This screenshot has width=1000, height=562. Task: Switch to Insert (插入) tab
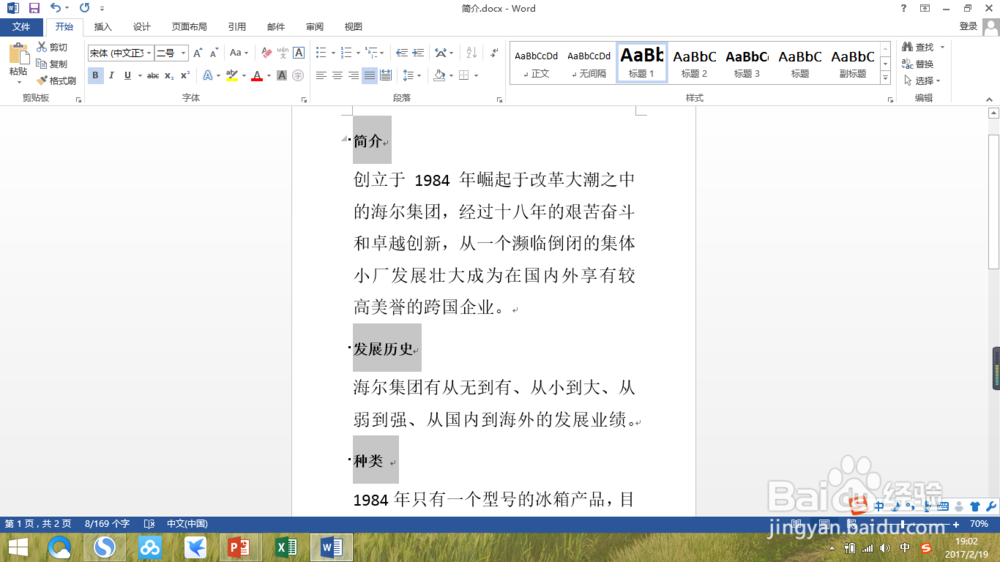click(x=103, y=27)
